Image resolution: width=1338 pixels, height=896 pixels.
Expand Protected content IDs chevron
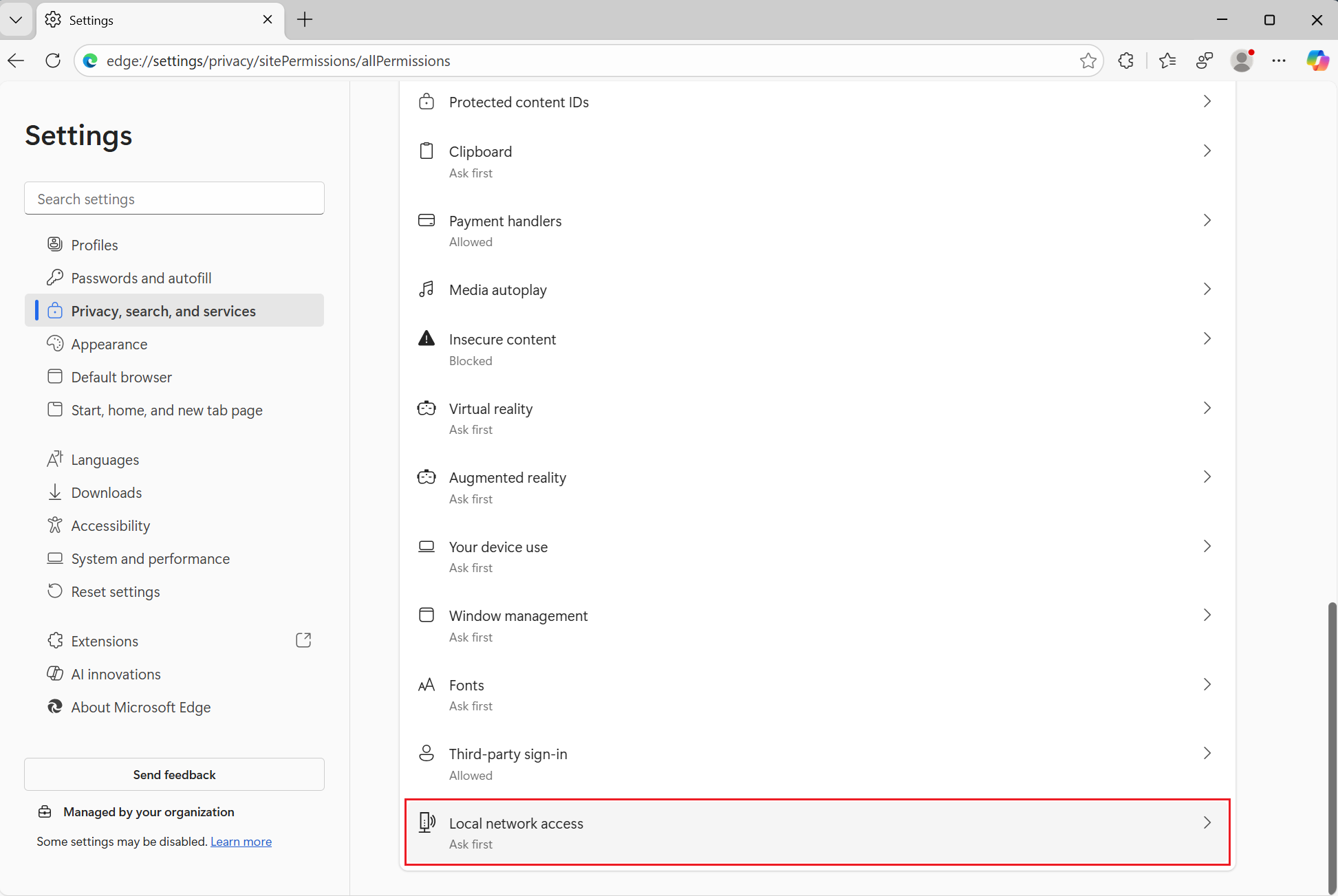(1207, 101)
